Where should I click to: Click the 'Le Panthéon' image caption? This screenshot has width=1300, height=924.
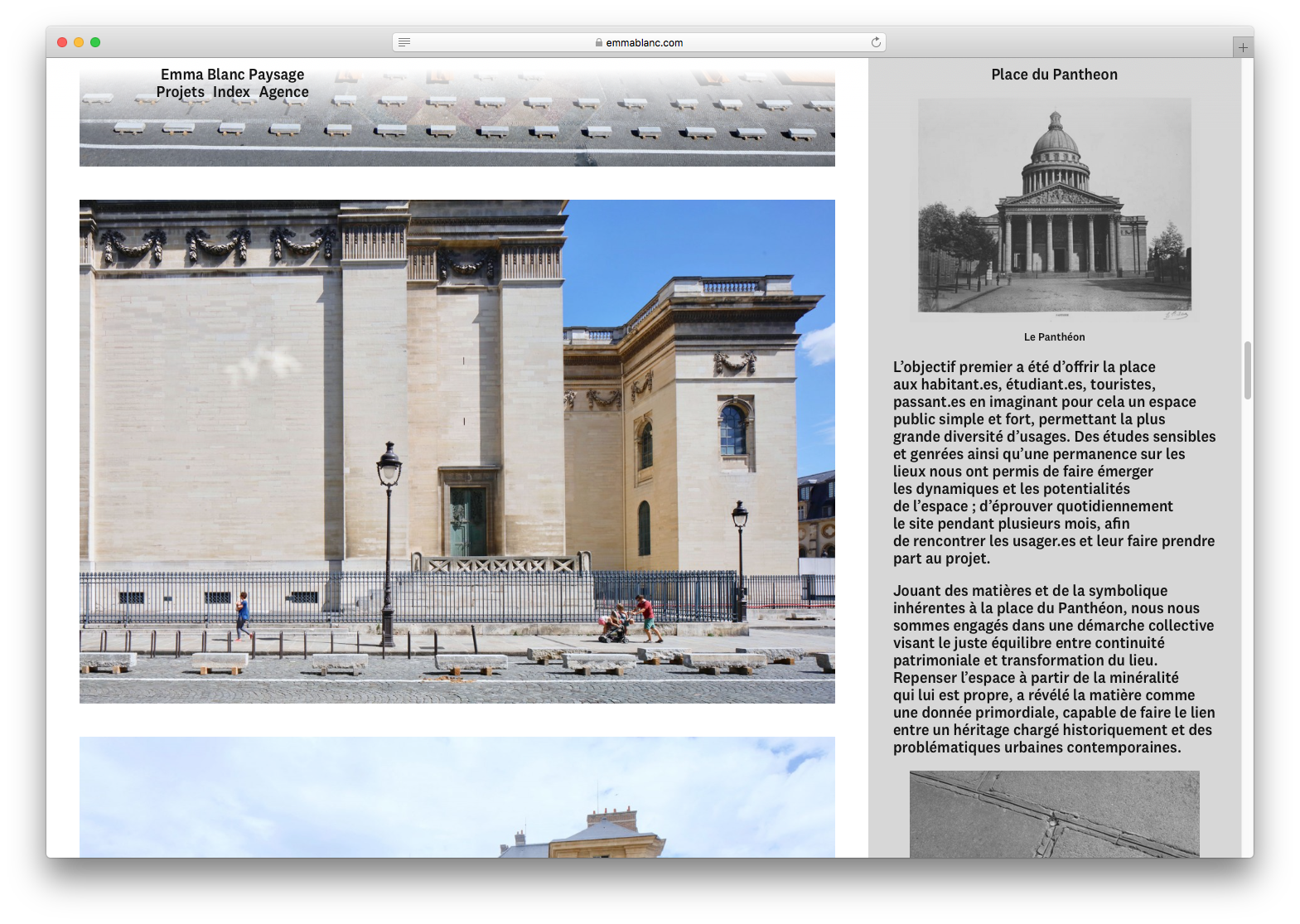pyautogui.click(x=1054, y=337)
